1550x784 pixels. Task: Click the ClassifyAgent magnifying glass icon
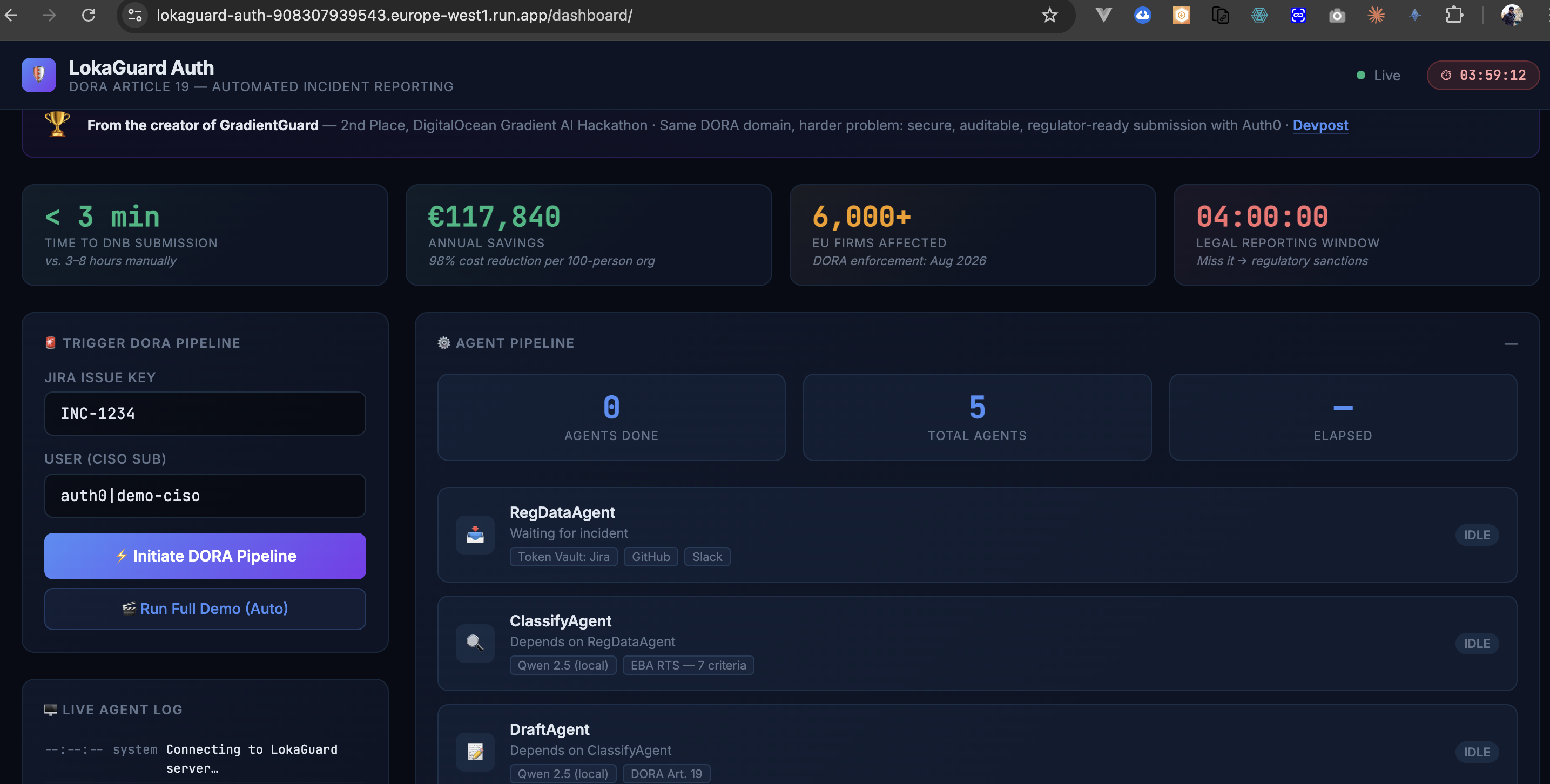[475, 643]
